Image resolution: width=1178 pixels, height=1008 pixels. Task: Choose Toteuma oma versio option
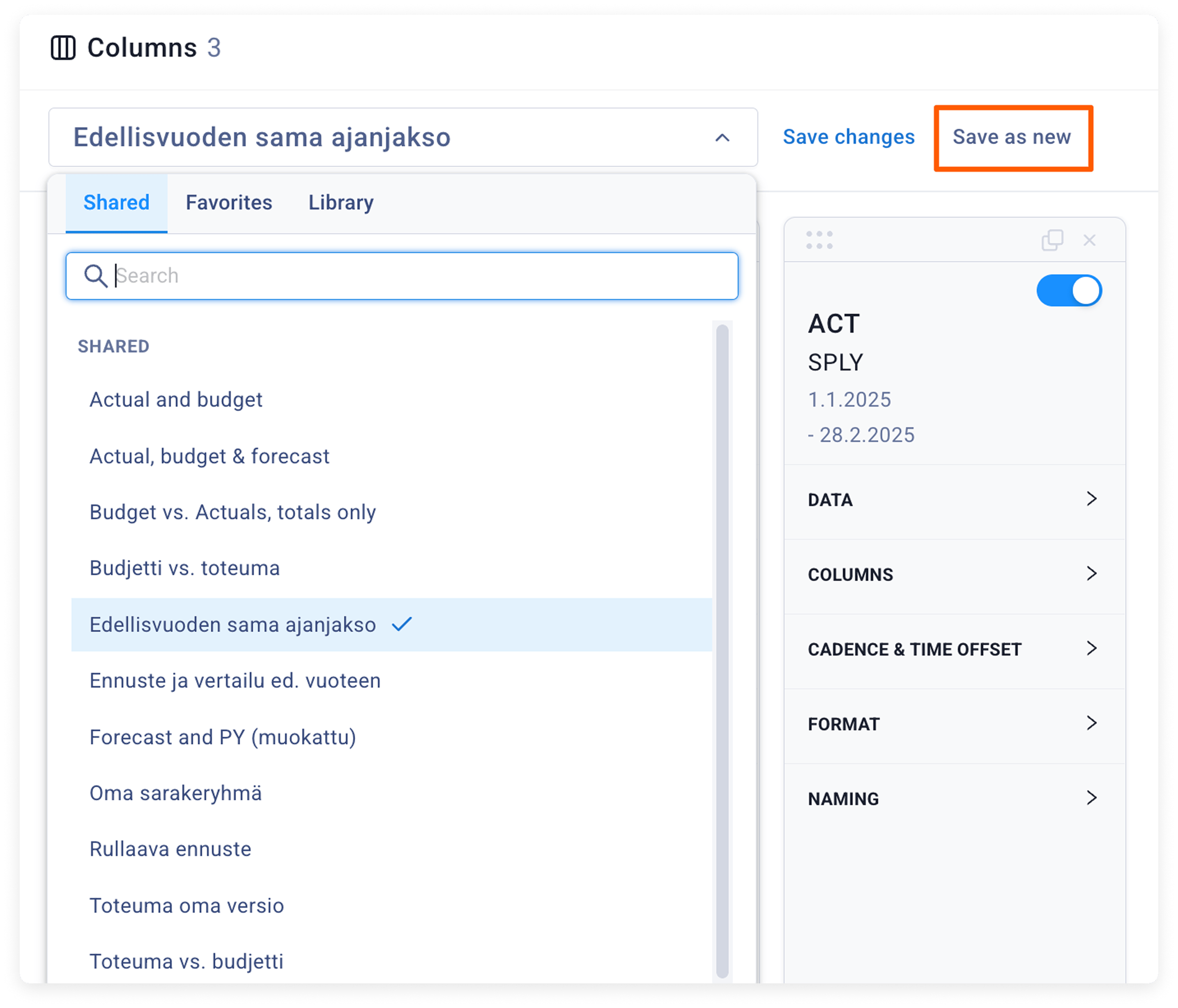click(392, 906)
